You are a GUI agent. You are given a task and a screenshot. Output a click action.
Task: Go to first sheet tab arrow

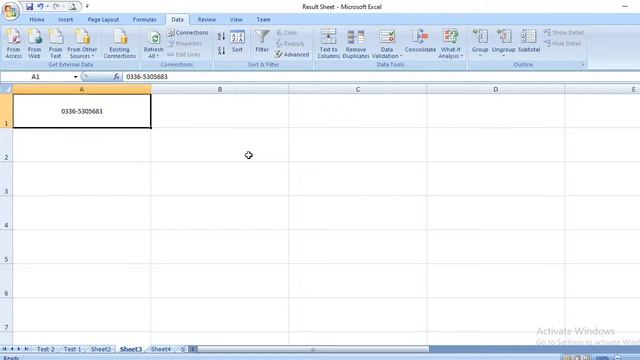(4, 349)
